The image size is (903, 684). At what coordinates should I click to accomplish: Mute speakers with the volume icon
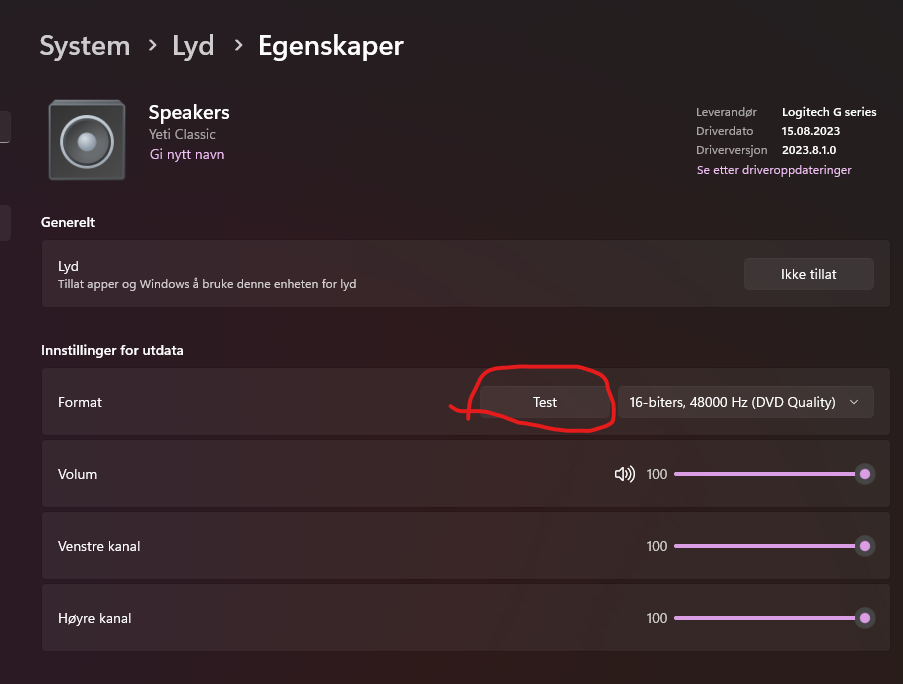[624, 474]
